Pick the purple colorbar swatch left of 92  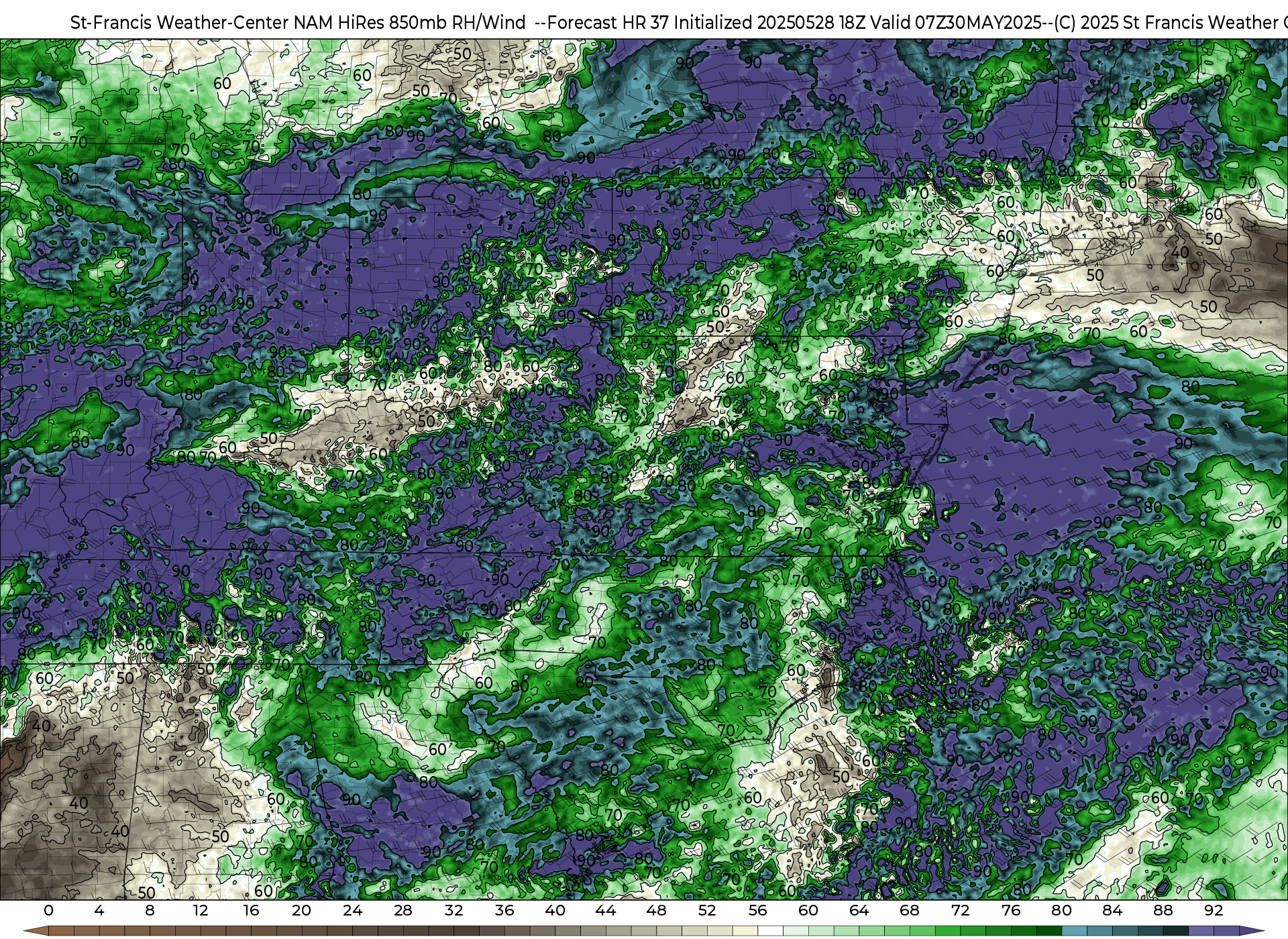[x=1201, y=932]
